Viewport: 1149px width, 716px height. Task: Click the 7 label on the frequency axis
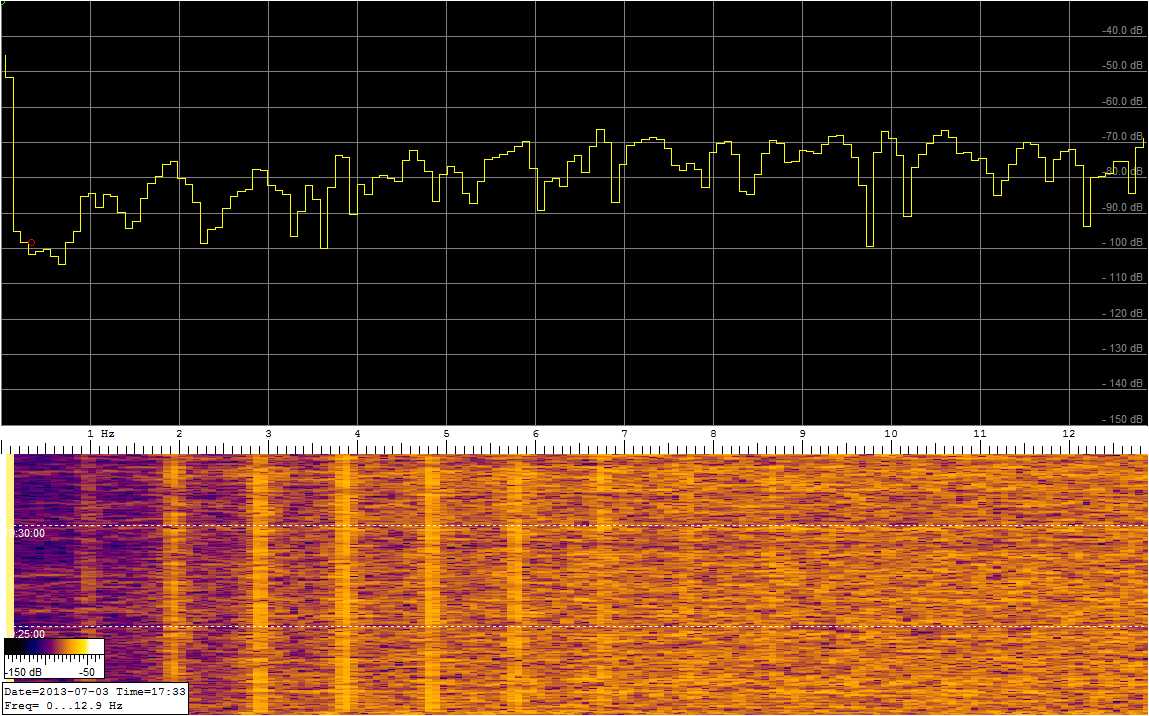coord(624,434)
